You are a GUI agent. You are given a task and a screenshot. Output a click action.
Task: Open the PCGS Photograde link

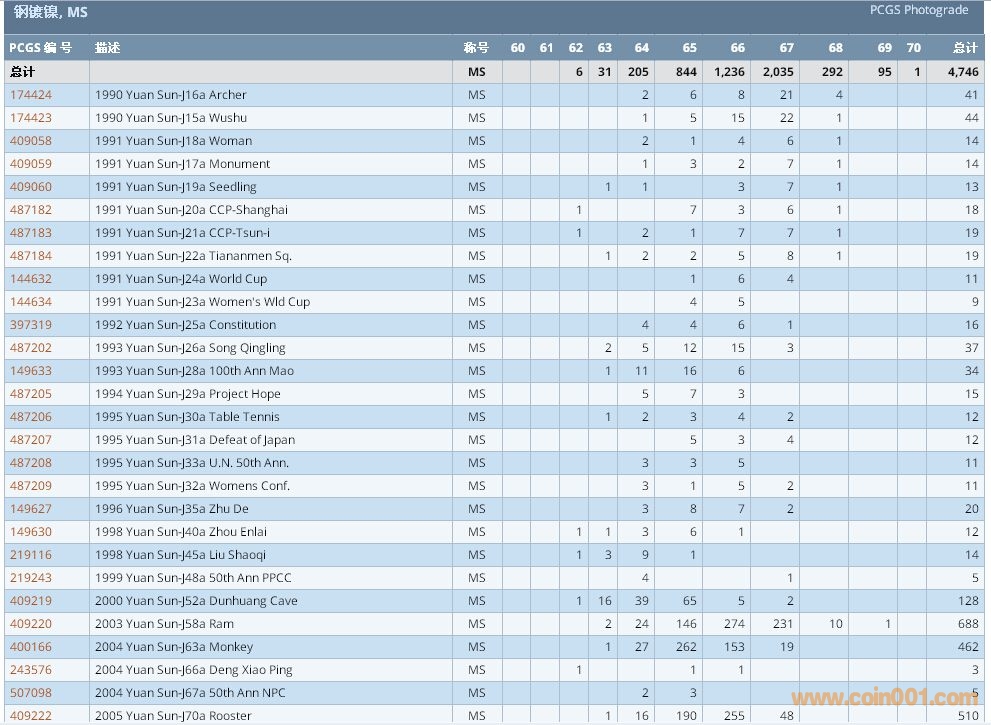[x=918, y=10]
